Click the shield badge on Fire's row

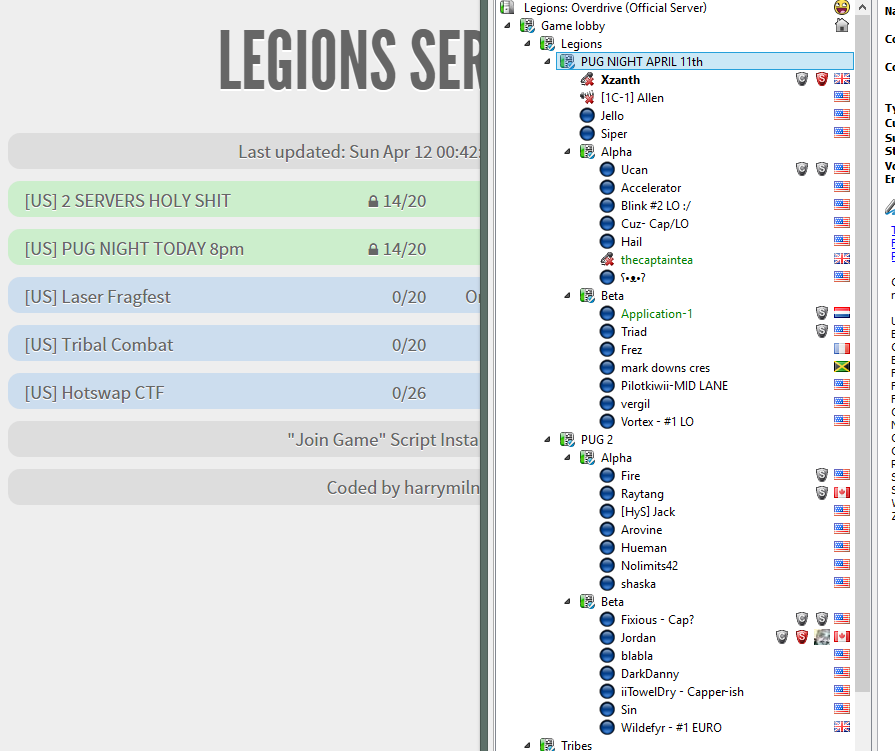tap(822, 475)
